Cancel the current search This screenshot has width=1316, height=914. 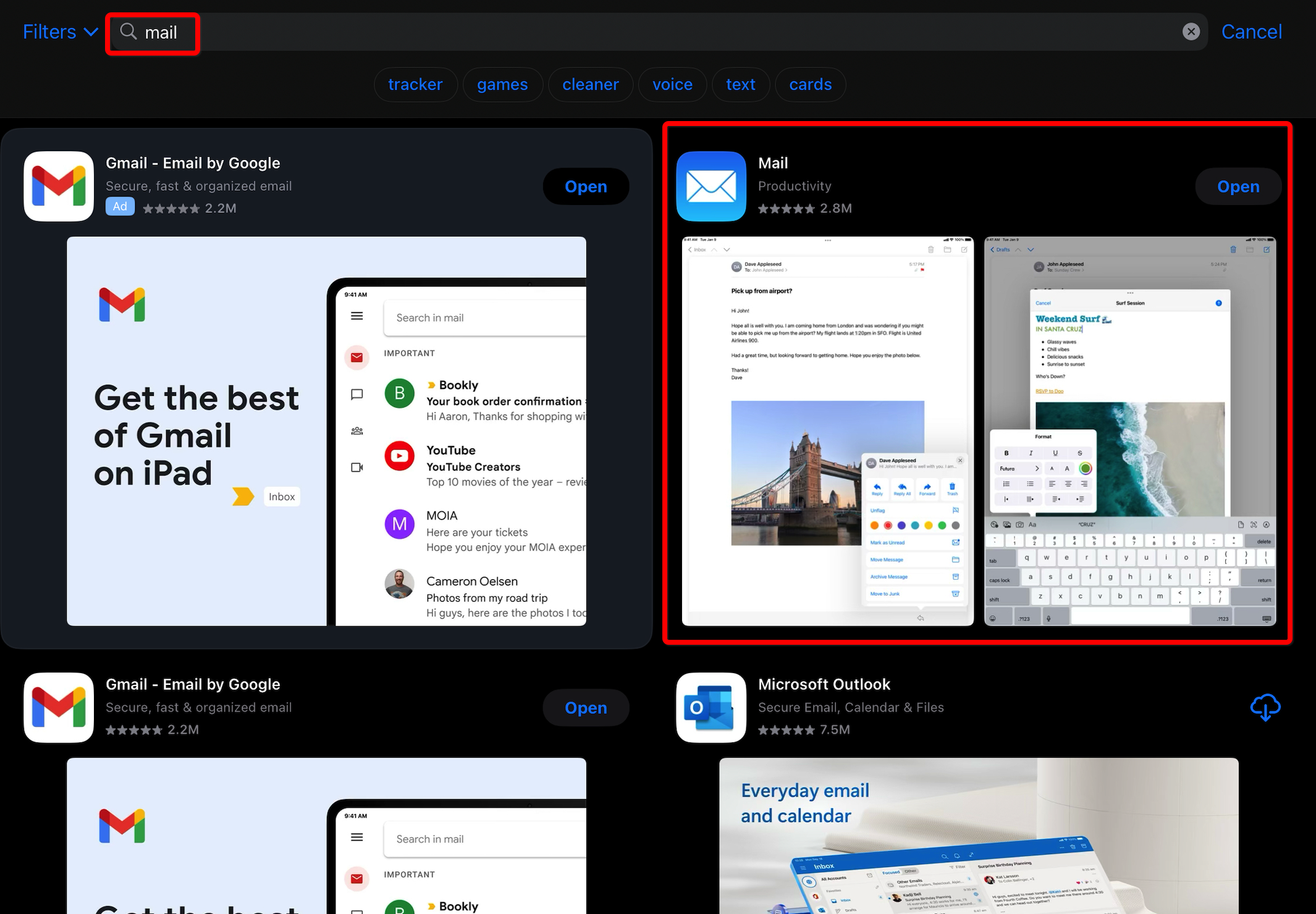click(1251, 31)
